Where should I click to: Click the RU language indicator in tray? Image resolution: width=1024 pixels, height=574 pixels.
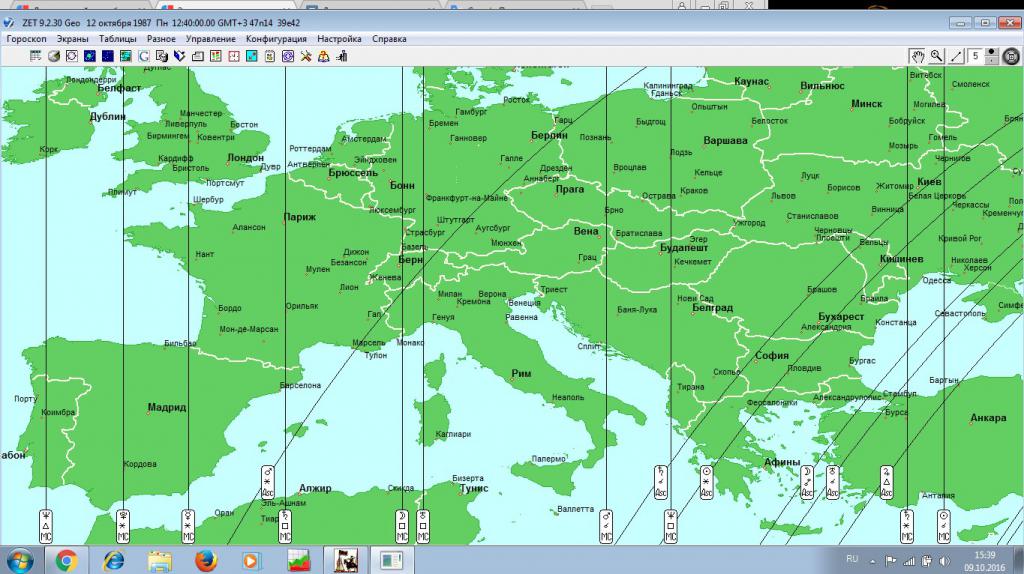click(852, 559)
